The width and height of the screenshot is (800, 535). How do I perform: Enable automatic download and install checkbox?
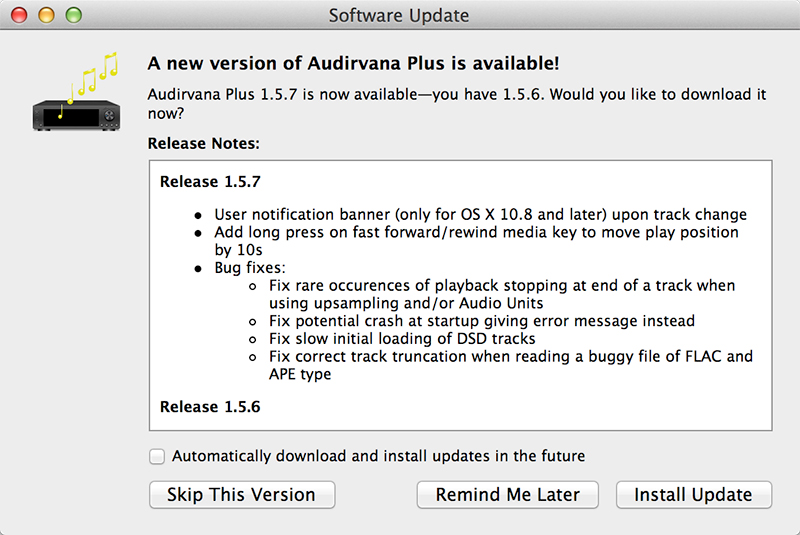pos(157,456)
